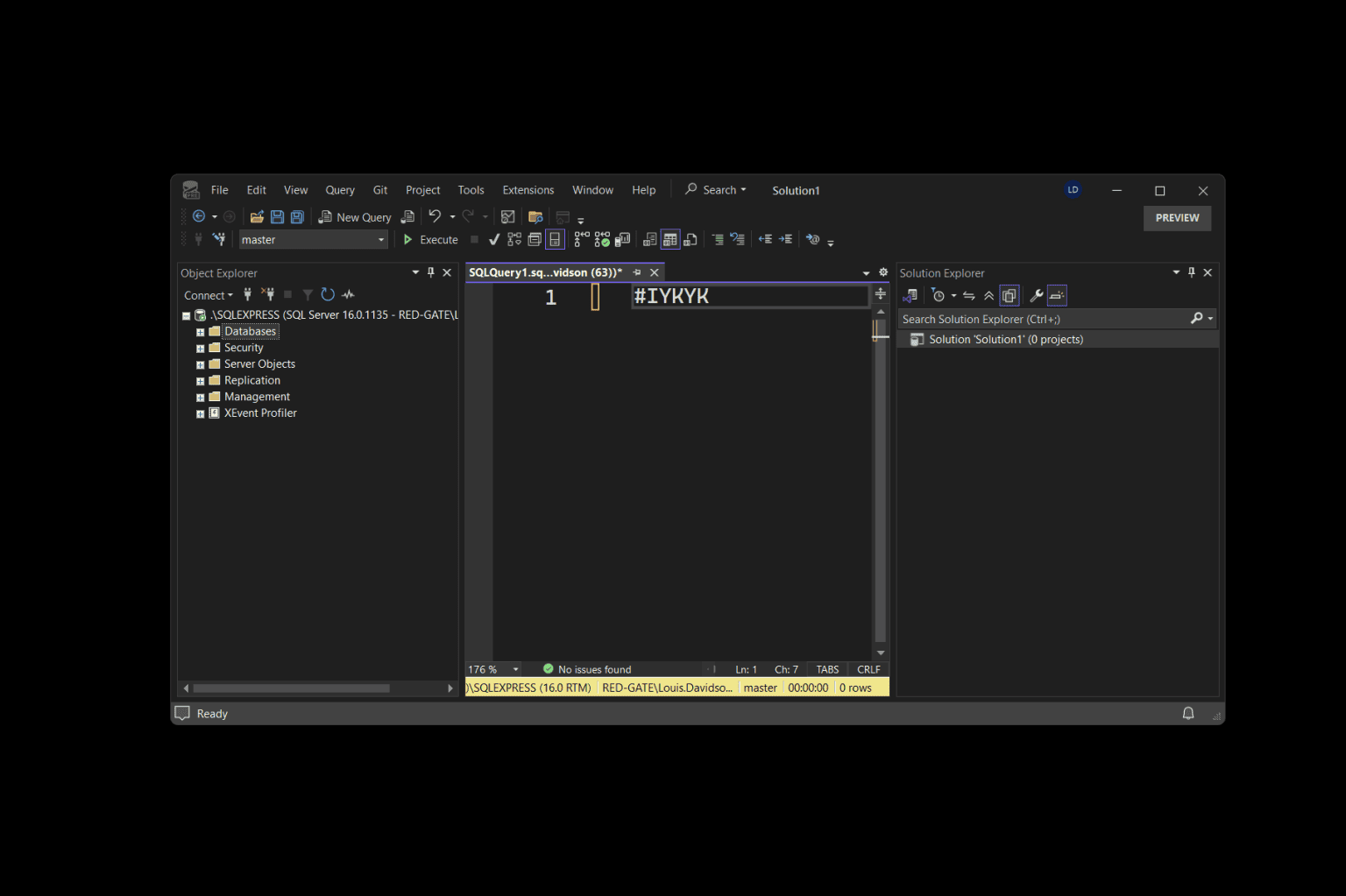Expand the Server Objects node
1346x896 pixels.
click(200, 364)
